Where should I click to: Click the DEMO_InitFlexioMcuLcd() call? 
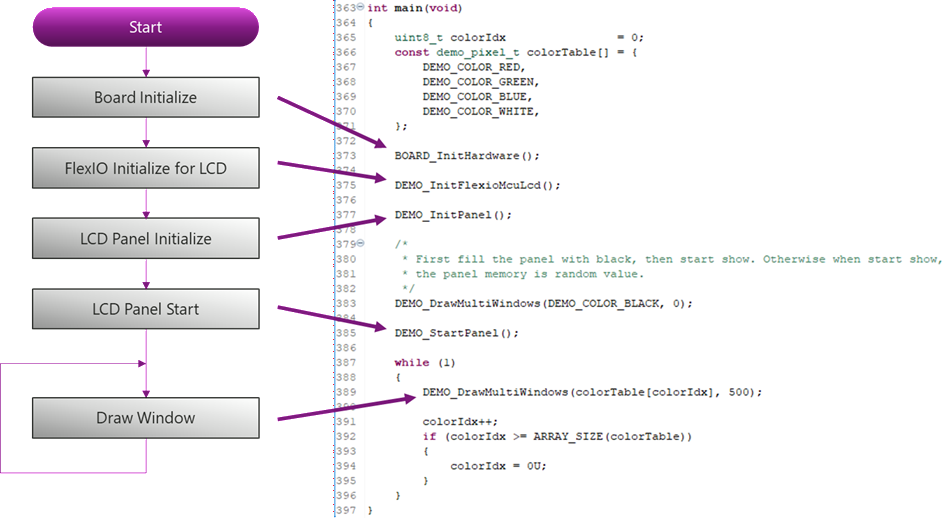pyautogui.click(x=477, y=186)
